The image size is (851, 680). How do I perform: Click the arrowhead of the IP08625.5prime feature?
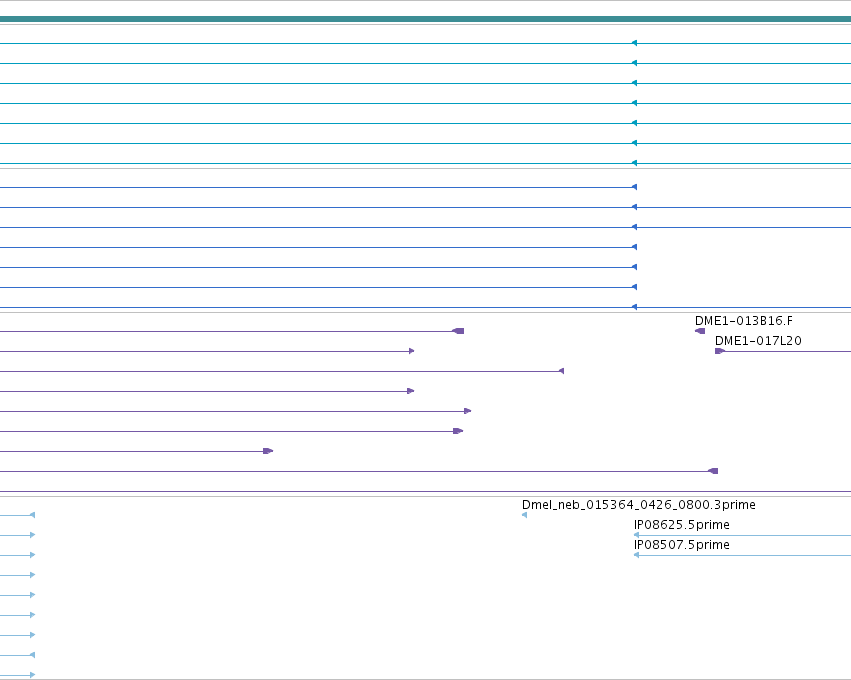click(x=637, y=535)
